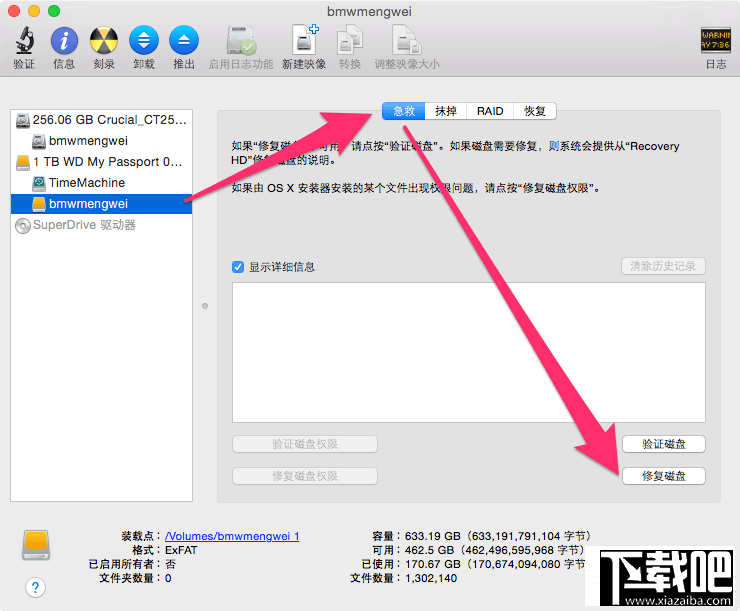Create New Image (新建映像) icon
This screenshot has width=740, height=611.
click(x=304, y=40)
